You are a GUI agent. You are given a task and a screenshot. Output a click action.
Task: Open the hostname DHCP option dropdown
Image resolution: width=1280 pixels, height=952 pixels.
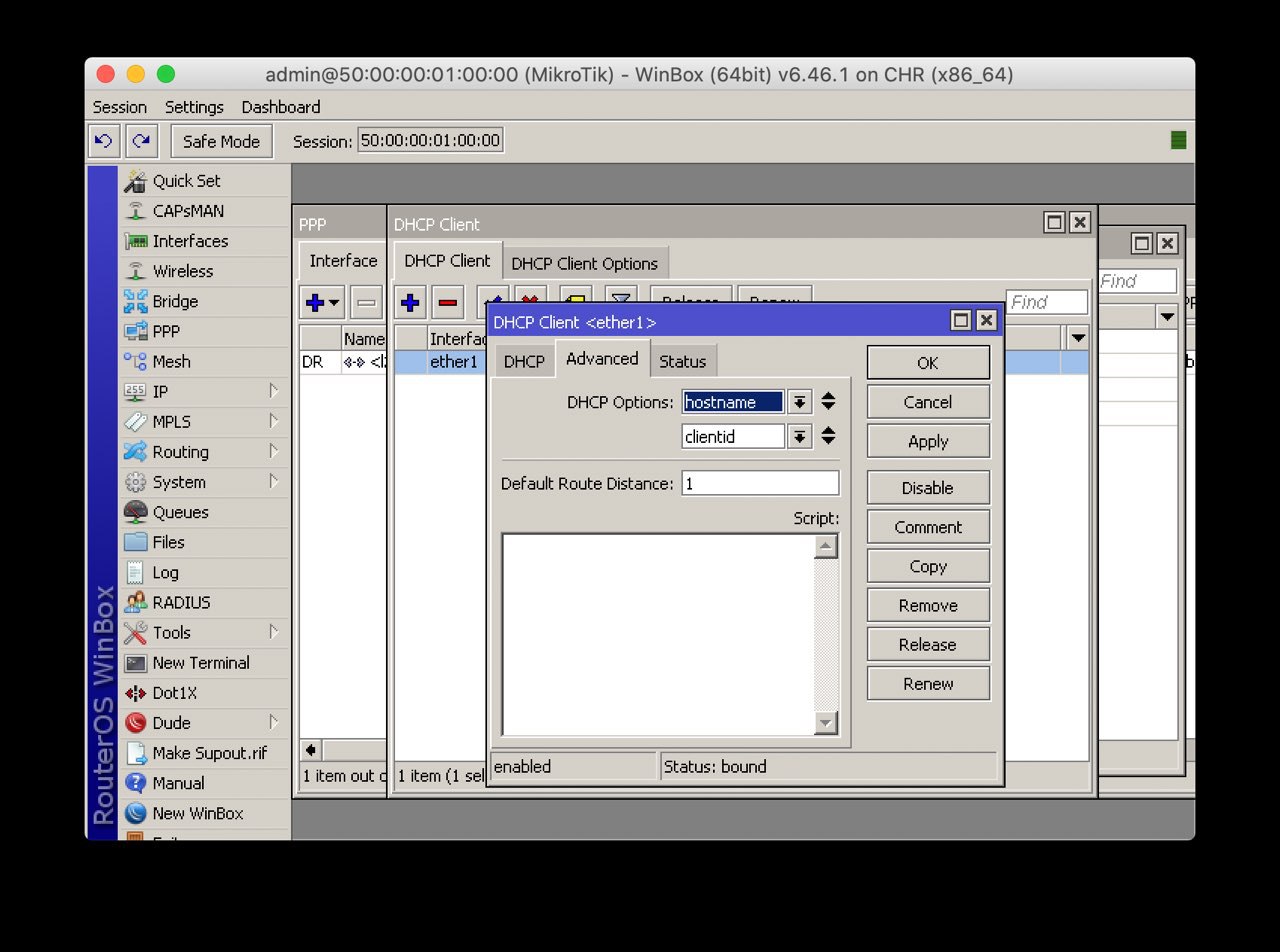[x=799, y=402]
